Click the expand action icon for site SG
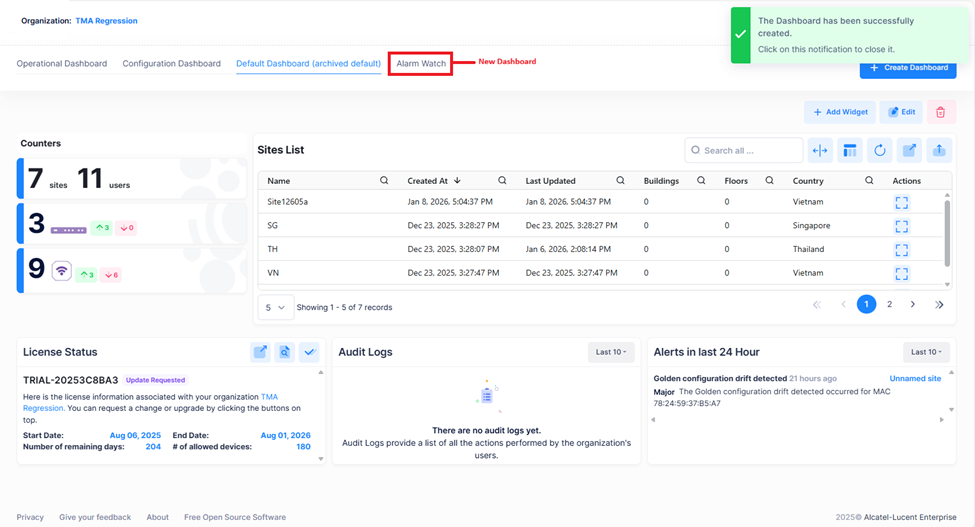This screenshot has height=527, width=975. click(901, 225)
